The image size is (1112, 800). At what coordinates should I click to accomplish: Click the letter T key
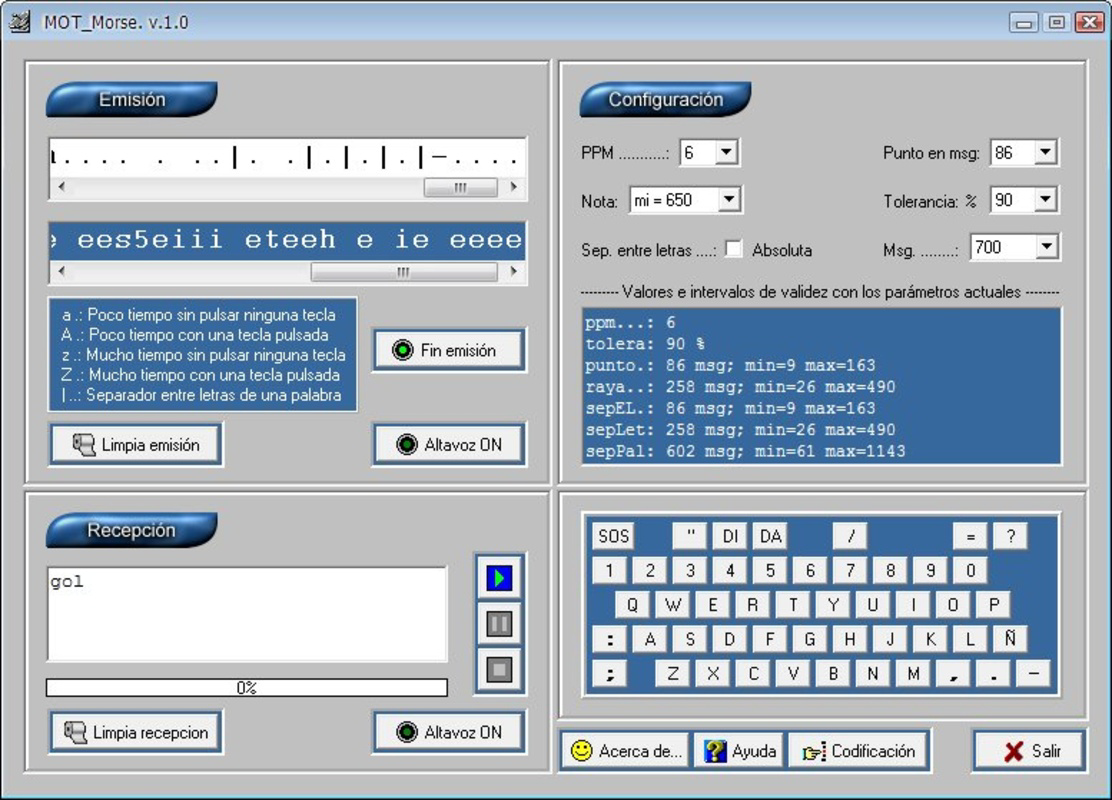[x=793, y=605]
